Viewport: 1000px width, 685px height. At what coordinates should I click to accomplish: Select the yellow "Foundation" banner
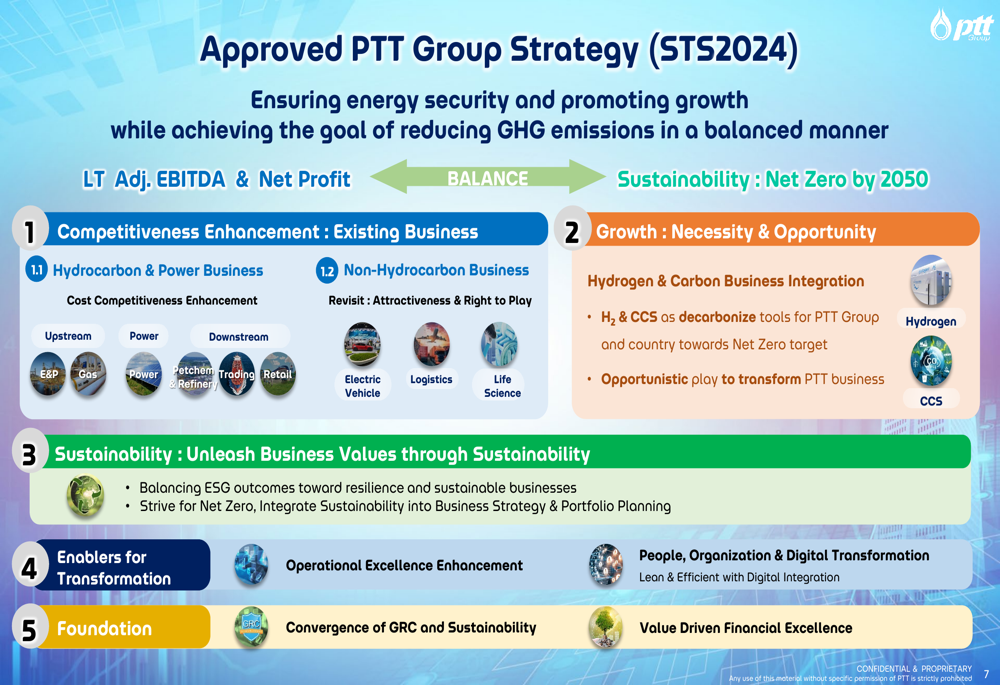click(x=121, y=628)
